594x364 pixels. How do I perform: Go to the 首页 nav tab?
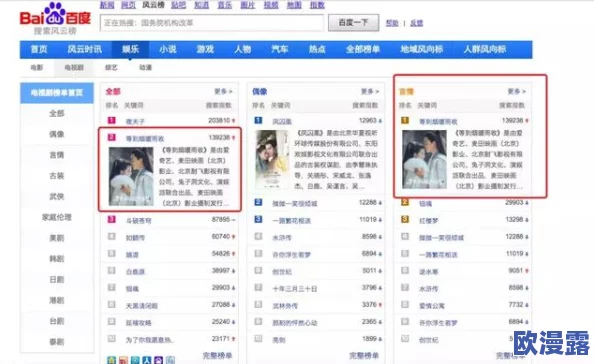click(39, 49)
